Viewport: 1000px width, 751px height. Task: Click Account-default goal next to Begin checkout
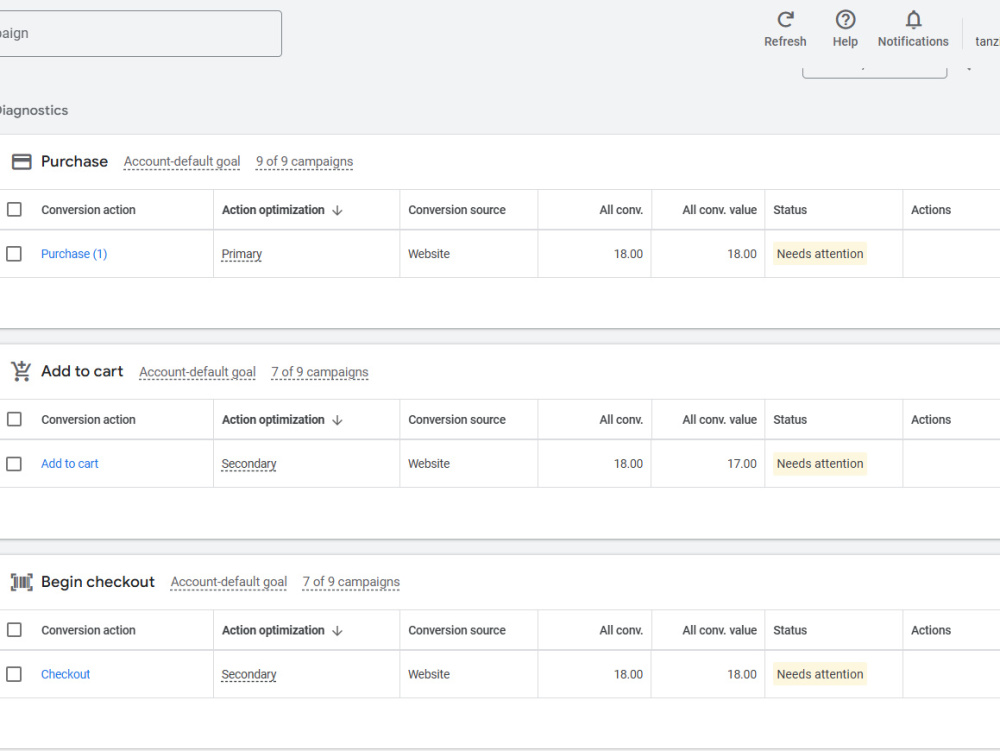[x=228, y=581]
